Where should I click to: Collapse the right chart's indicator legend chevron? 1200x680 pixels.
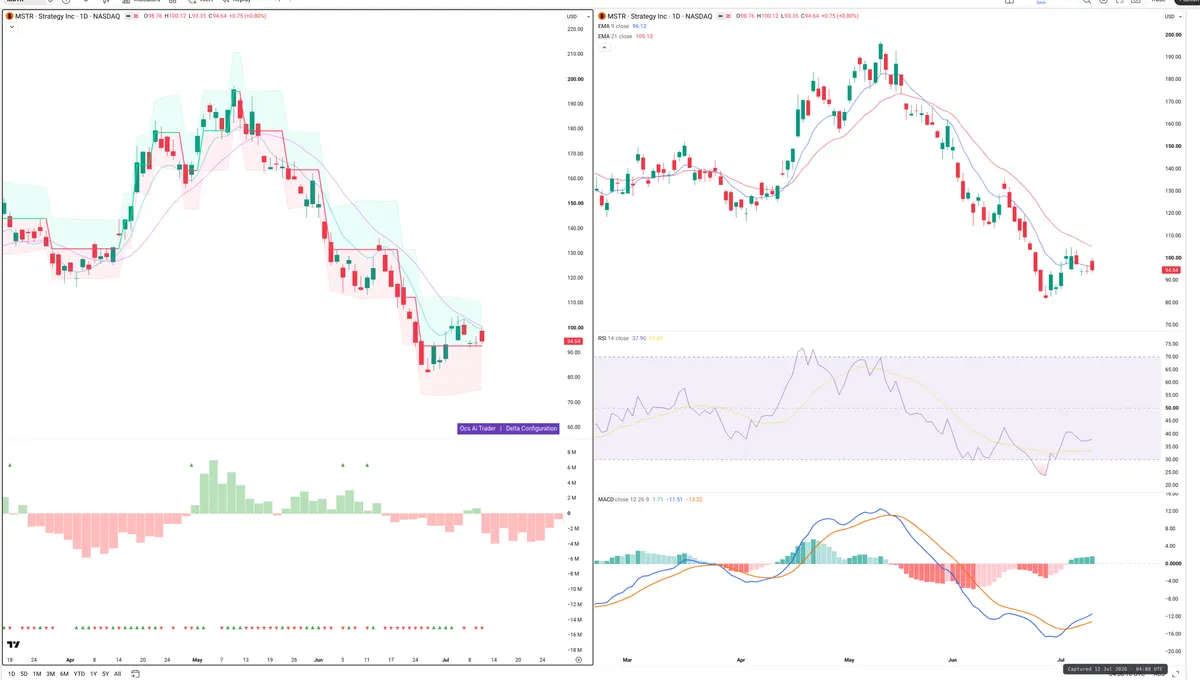(x=603, y=48)
